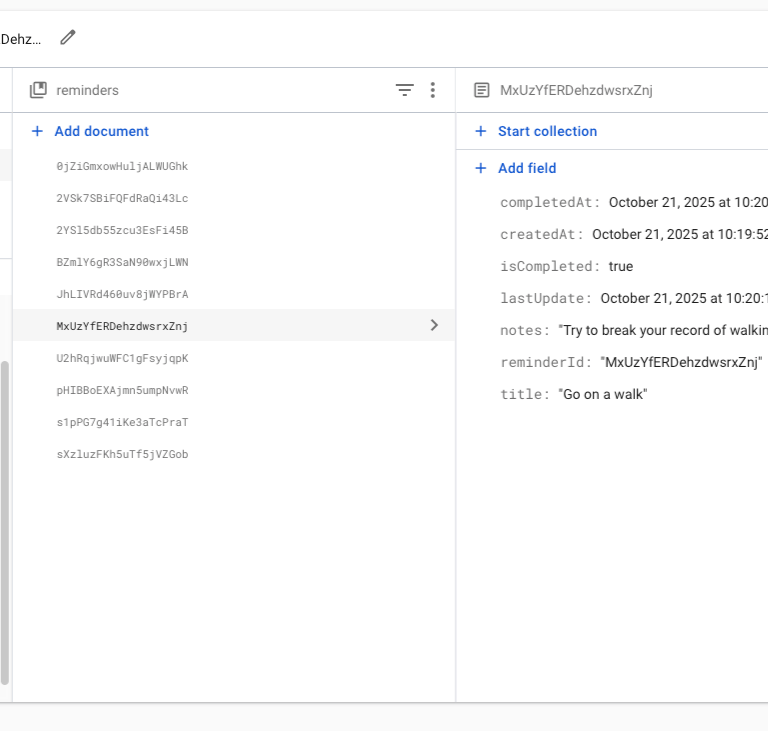
Task: Click the pencil edit icon
Action: (x=68, y=38)
